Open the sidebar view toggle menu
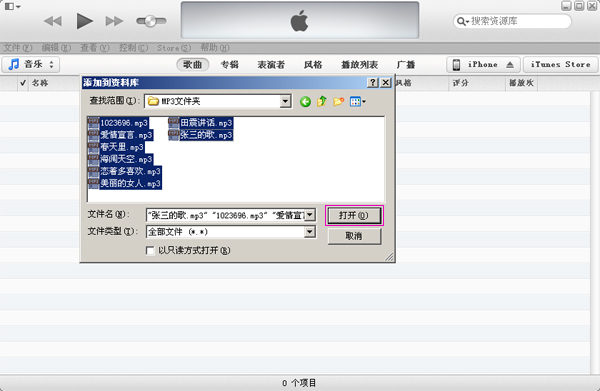The image size is (600, 391). coord(13,7)
